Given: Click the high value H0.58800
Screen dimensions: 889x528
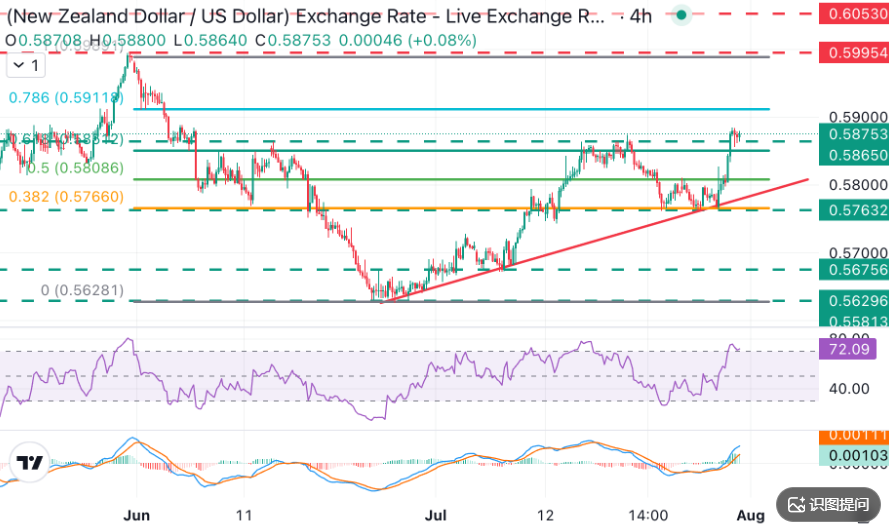Looking at the screenshot, I should (128, 41).
